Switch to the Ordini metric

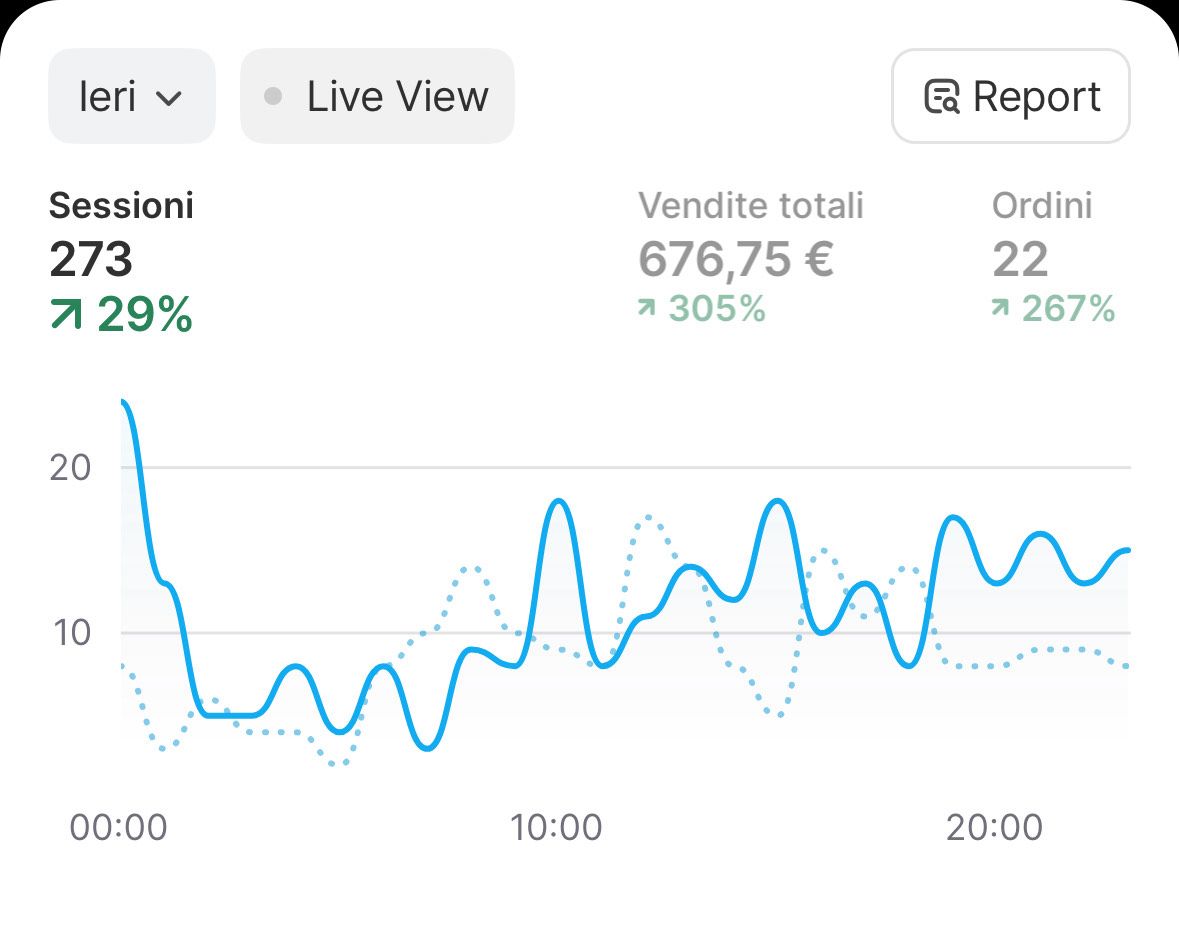tap(1041, 206)
